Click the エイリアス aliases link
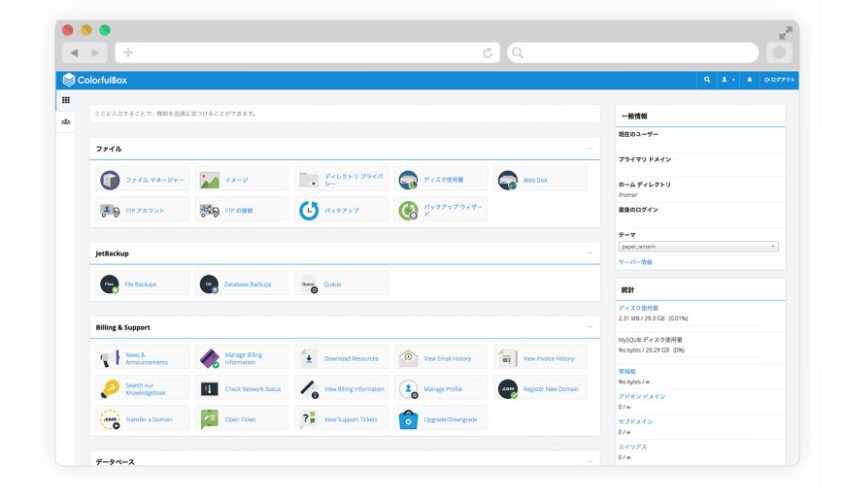This screenshot has height=500, width=844. (x=632, y=447)
